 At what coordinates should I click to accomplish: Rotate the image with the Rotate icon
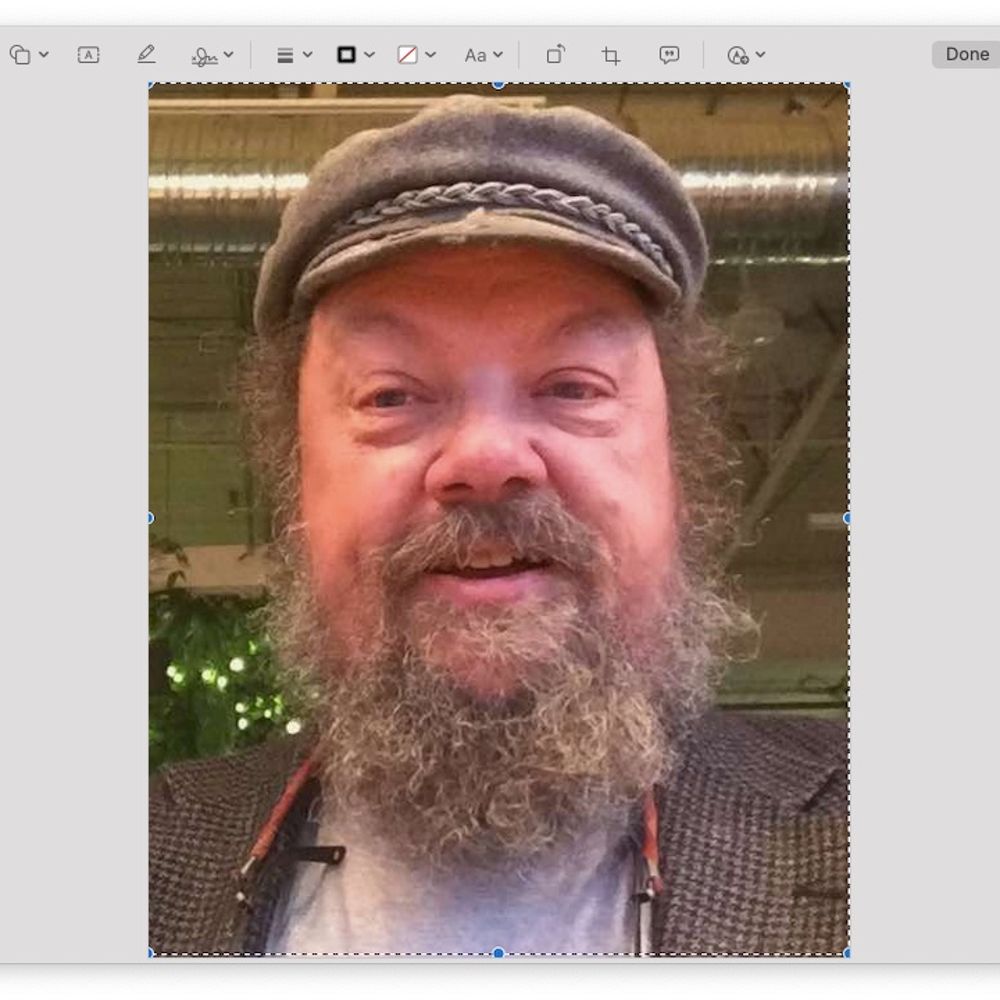(556, 54)
